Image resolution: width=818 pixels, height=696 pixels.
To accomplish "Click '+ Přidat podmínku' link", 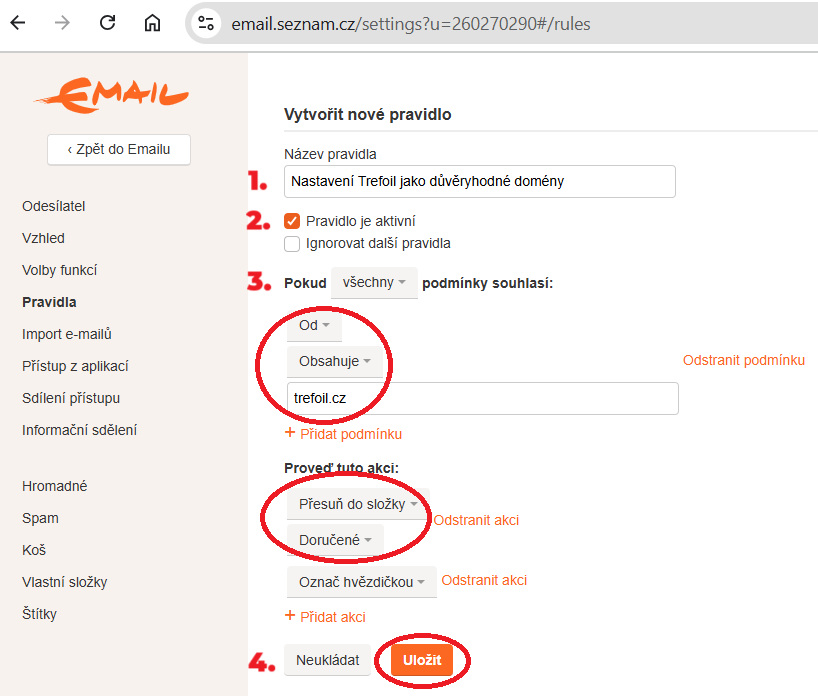I will click(343, 434).
